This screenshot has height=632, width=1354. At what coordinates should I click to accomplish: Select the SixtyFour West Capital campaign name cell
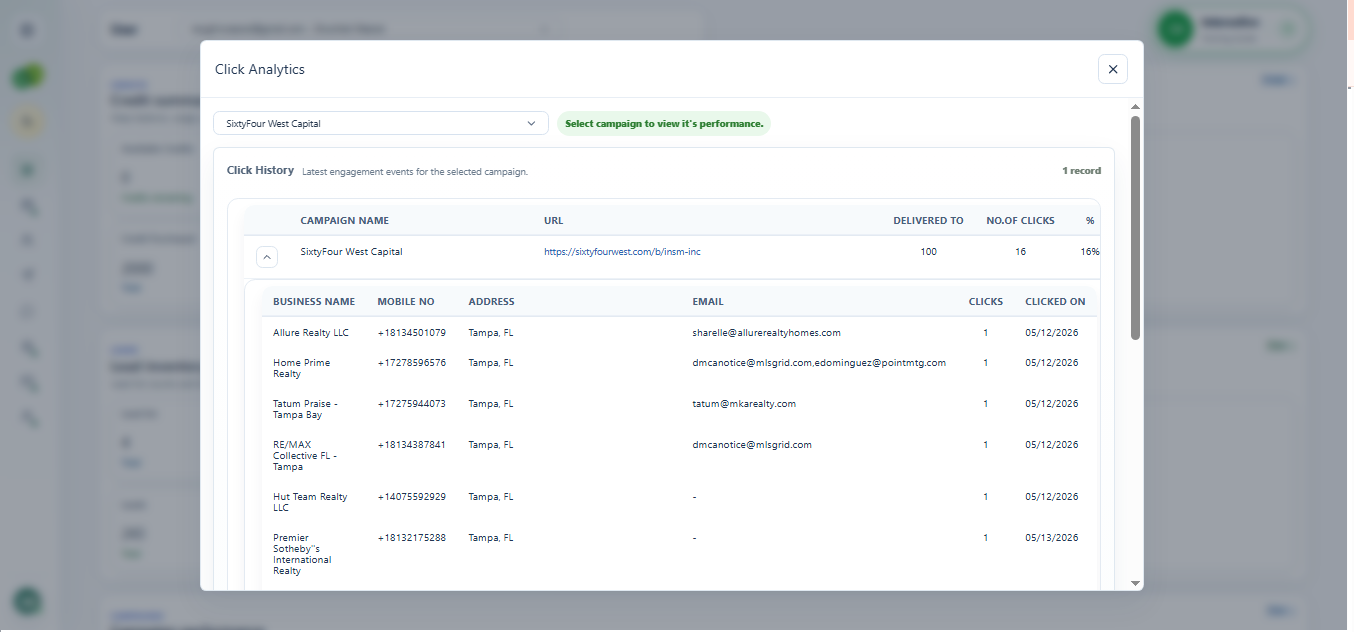click(x=352, y=252)
